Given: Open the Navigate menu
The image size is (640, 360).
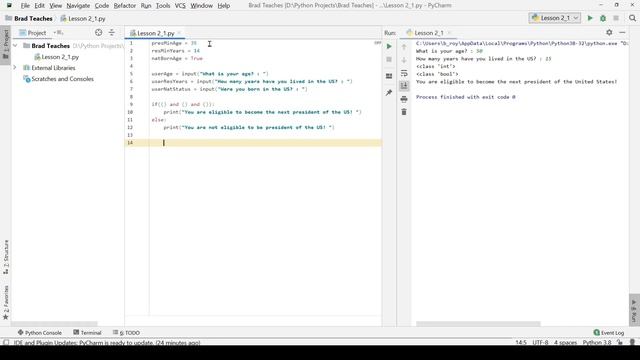Looking at the screenshot, I should click(78, 6).
